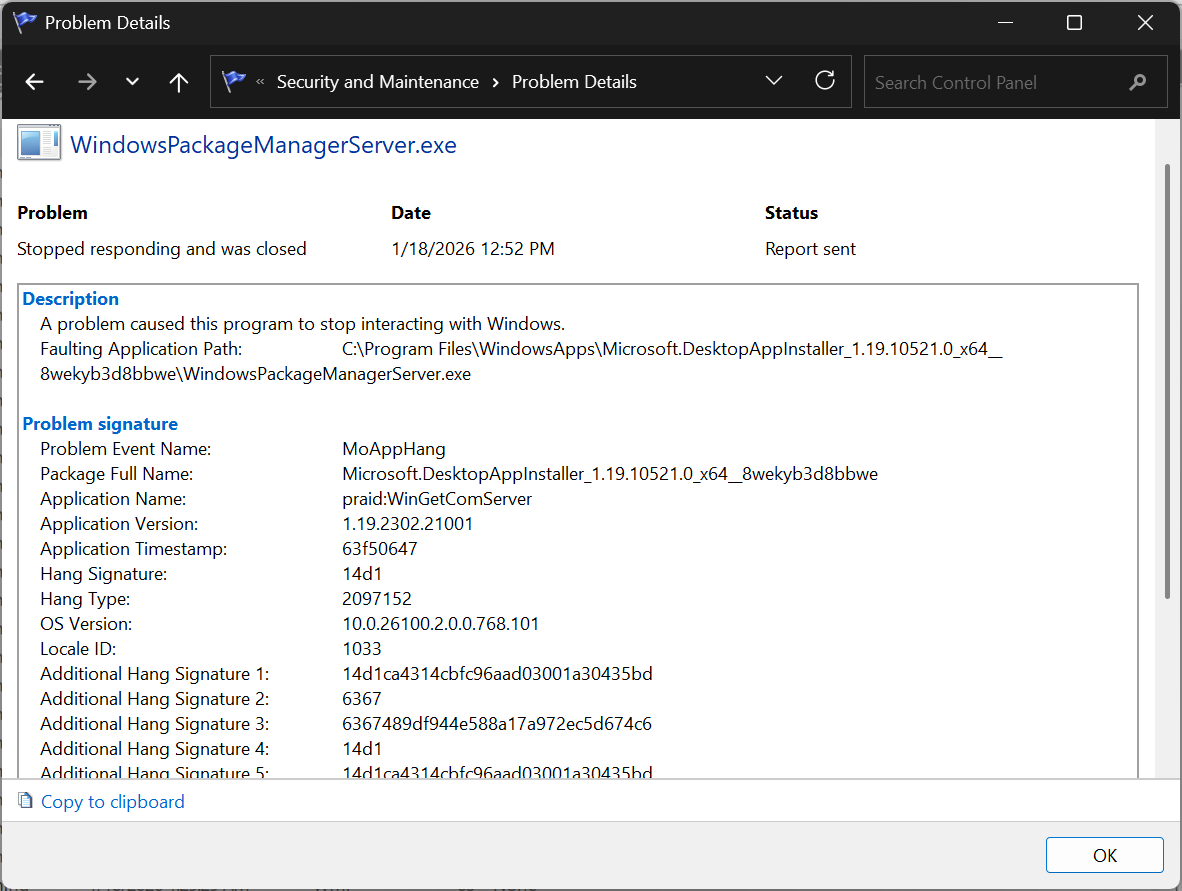The image size is (1182, 891).
Task: Click Locale ID value 1033
Action: pos(362,648)
